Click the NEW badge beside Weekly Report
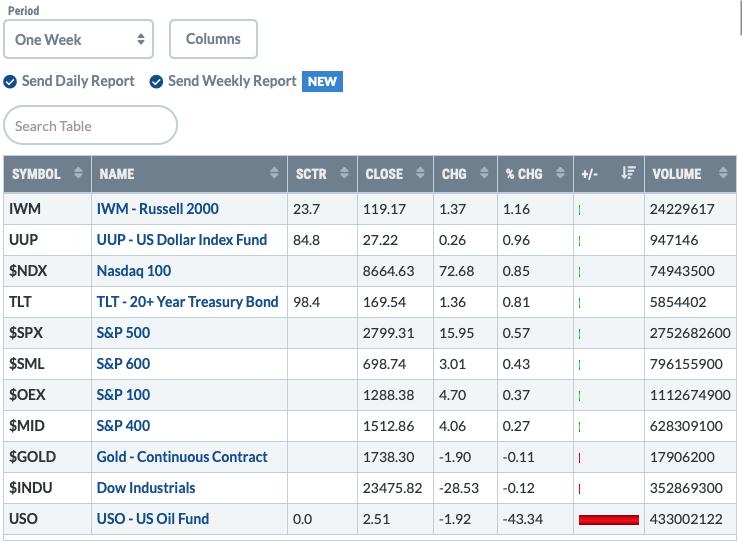Viewport: 742px width, 543px height. (322, 81)
